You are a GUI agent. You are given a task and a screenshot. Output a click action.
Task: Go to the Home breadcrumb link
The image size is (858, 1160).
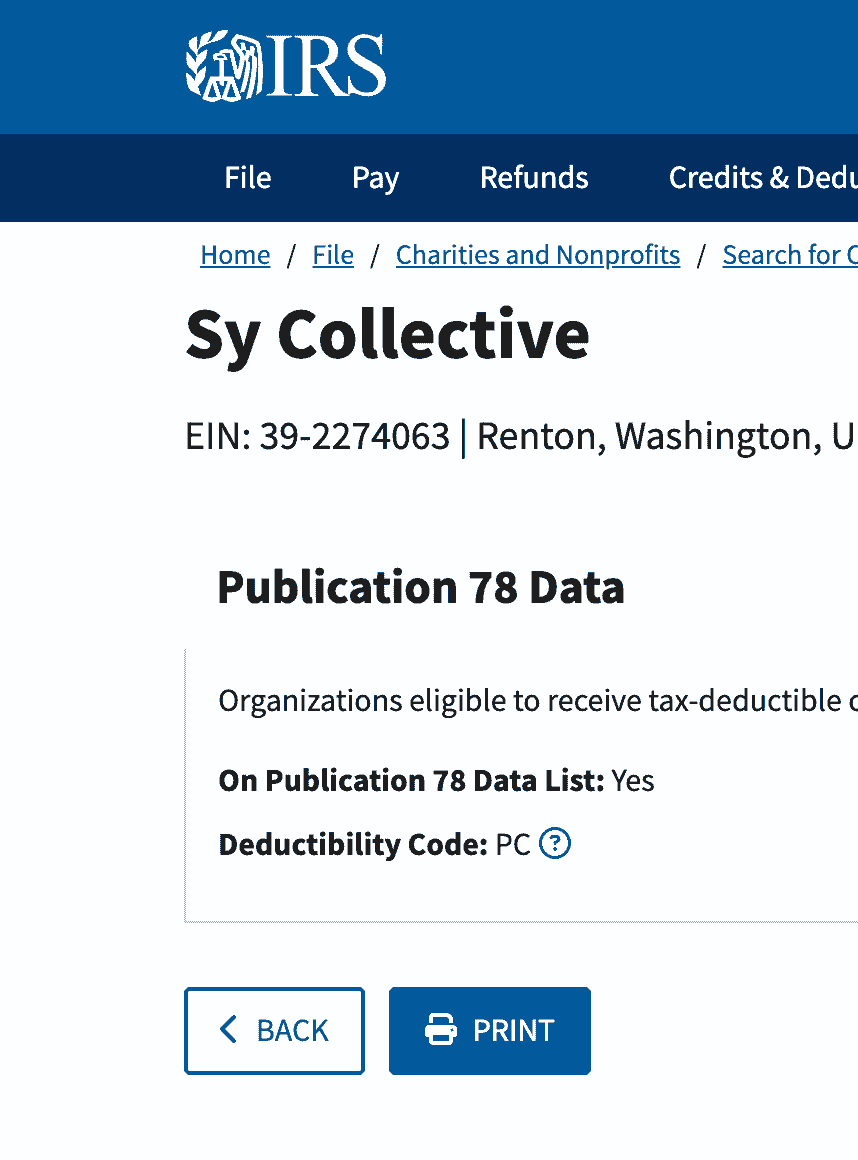point(235,255)
